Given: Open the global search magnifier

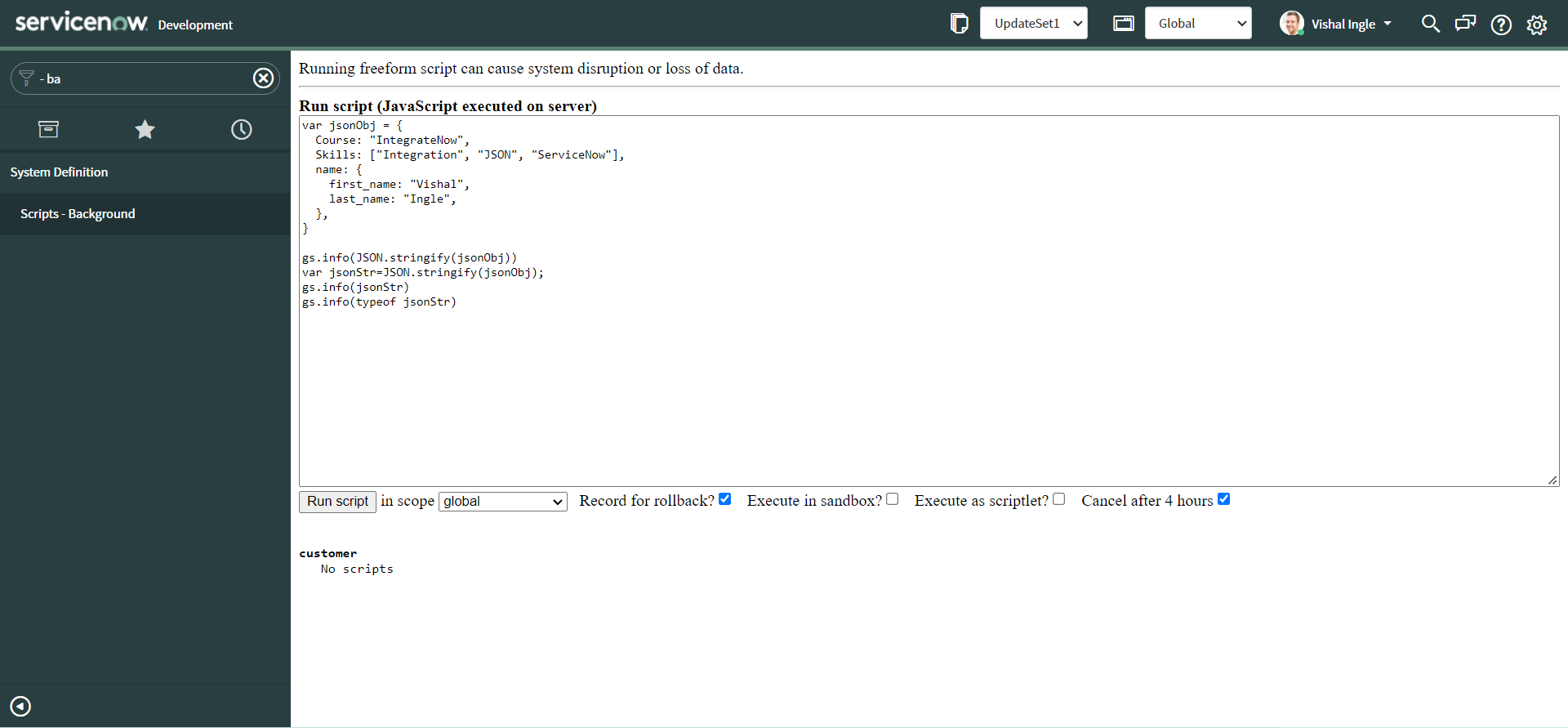Looking at the screenshot, I should point(1430,24).
